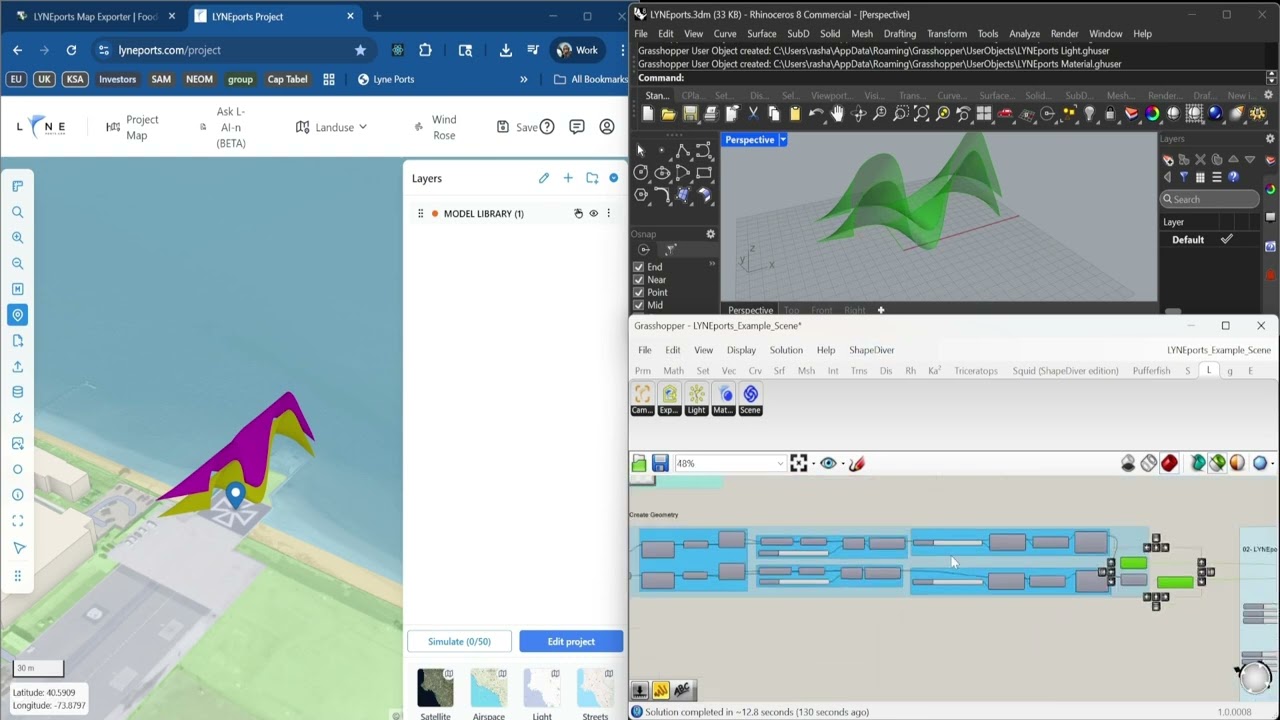Open the Wind Rose link
The height and width of the screenshot is (720, 1280).
[435, 127]
